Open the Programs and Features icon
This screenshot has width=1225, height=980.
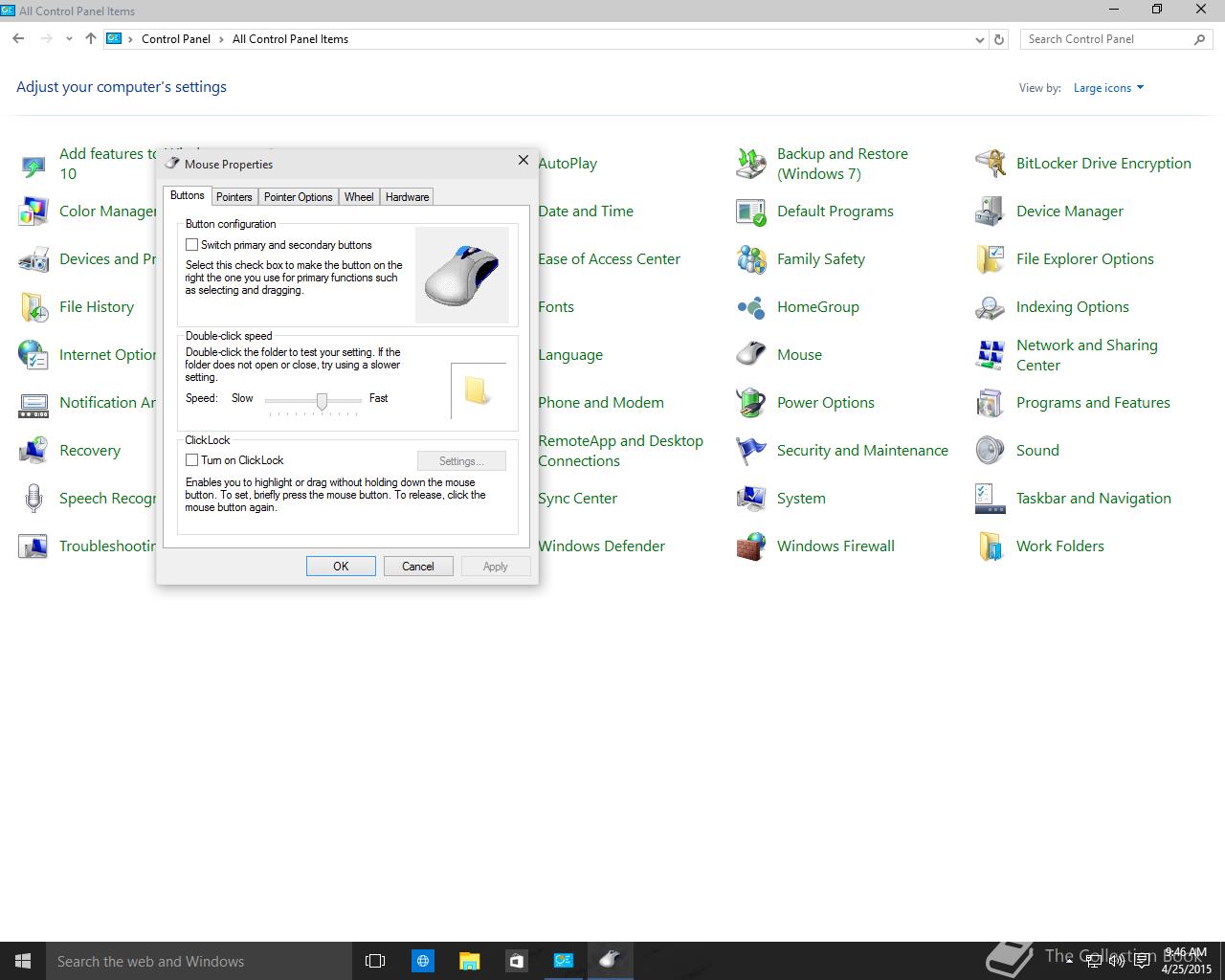click(x=991, y=403)
